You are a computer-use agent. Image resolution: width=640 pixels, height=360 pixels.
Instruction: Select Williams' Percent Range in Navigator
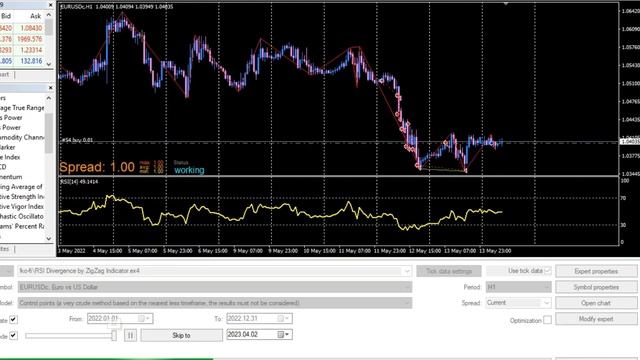click(22, 226)
